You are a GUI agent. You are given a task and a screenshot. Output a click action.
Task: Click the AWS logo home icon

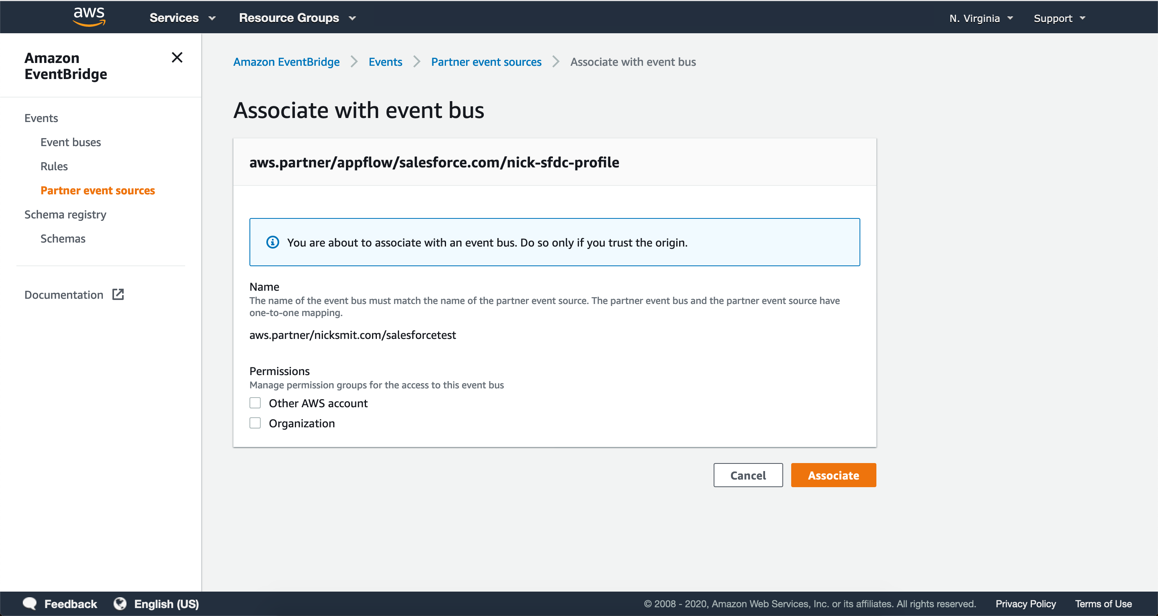[x=89, y=17]
